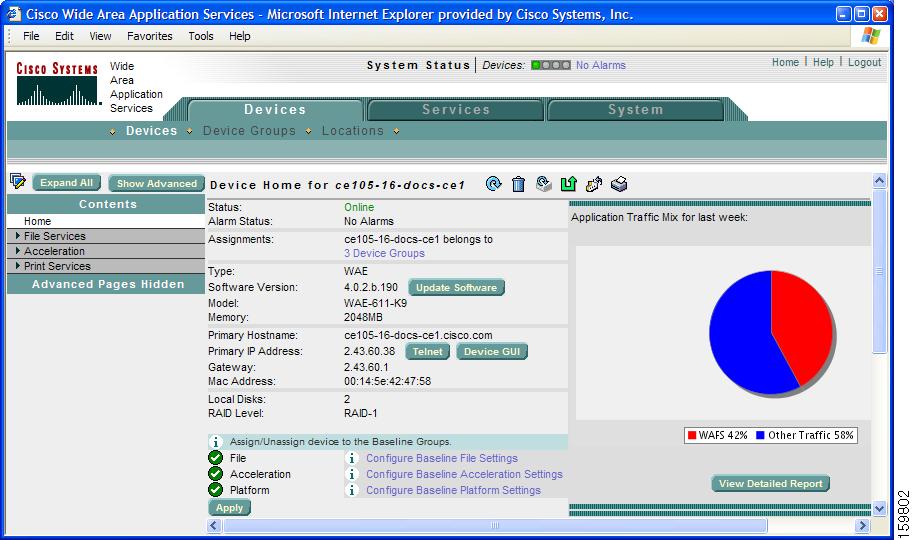
Task: Open the View menu
Action: [100, 36]
